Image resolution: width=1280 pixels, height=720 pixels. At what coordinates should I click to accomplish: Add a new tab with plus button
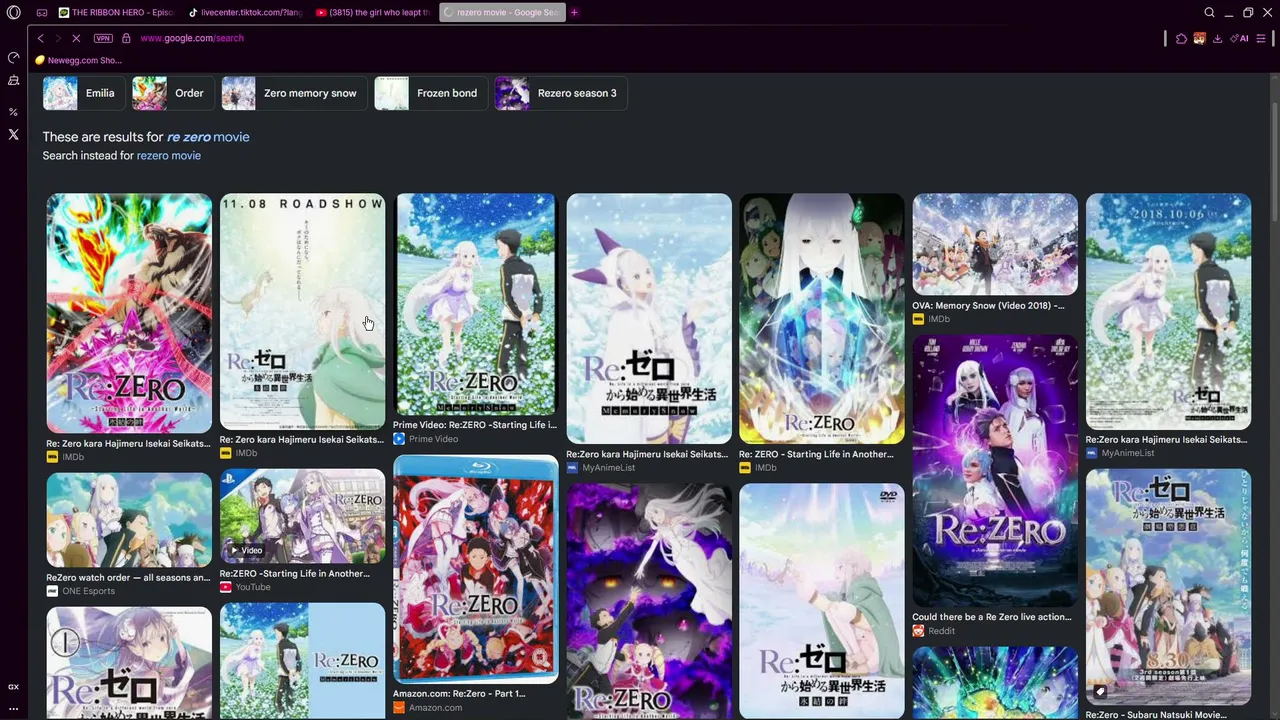574,13
